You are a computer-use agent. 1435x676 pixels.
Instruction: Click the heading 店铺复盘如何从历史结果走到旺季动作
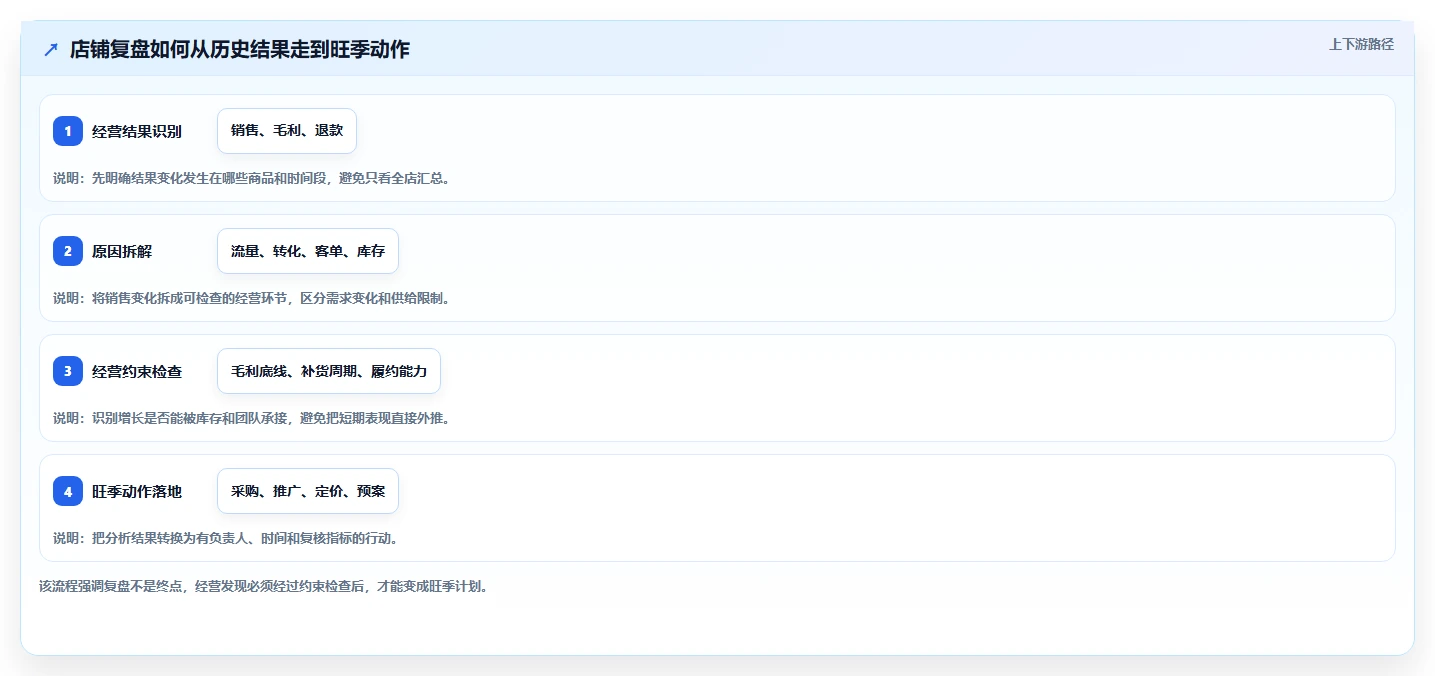tap(240, 50)
